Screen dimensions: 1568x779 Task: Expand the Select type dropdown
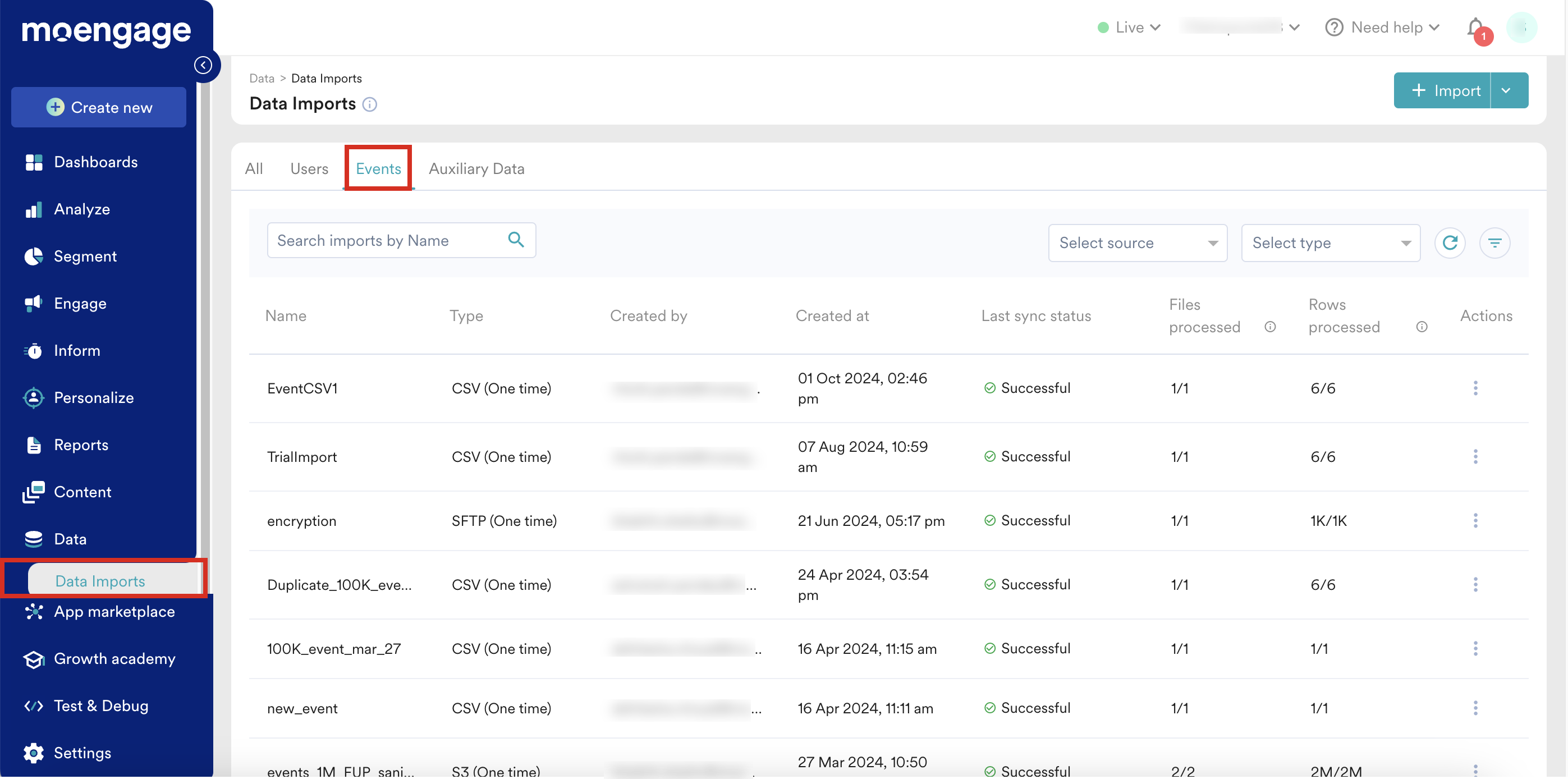tap(1330, 243)
